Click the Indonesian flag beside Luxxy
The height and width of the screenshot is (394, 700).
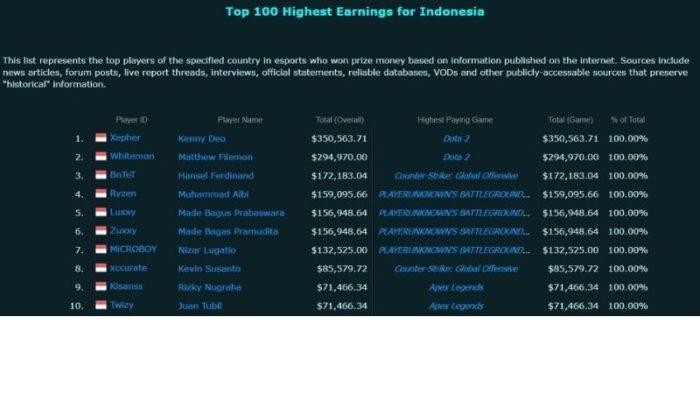tap(101, 212)
